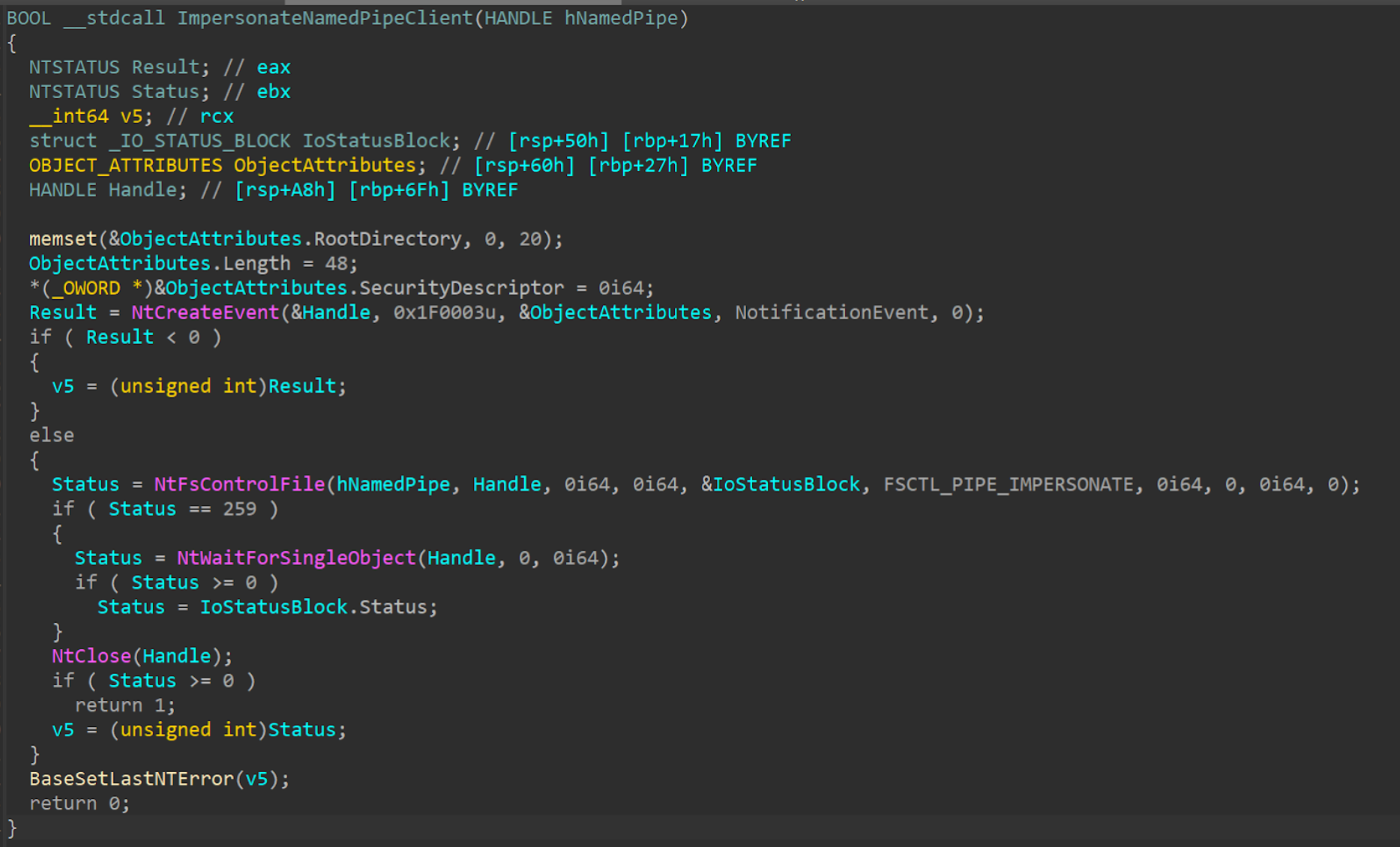Click the ObjectAttributes.Length assignment
The height and width of the screenshot is (847, 1400).
coord(193,263)
